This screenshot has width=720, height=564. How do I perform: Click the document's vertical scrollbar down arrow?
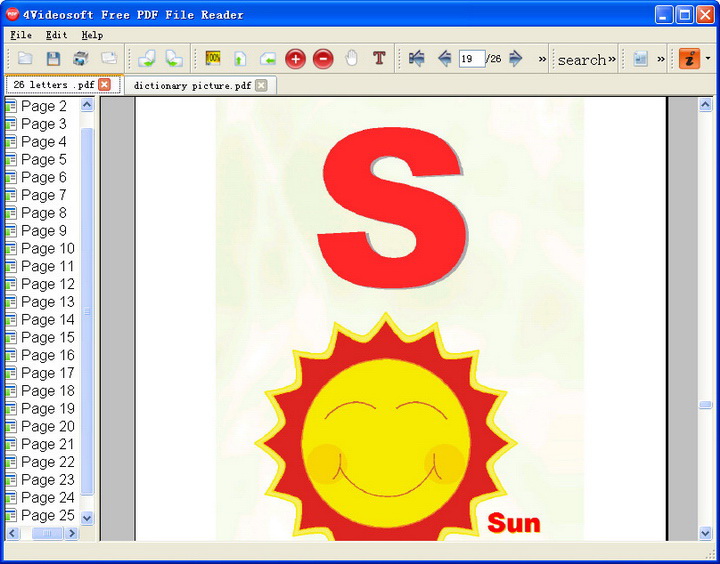click(x=705, y=532)
